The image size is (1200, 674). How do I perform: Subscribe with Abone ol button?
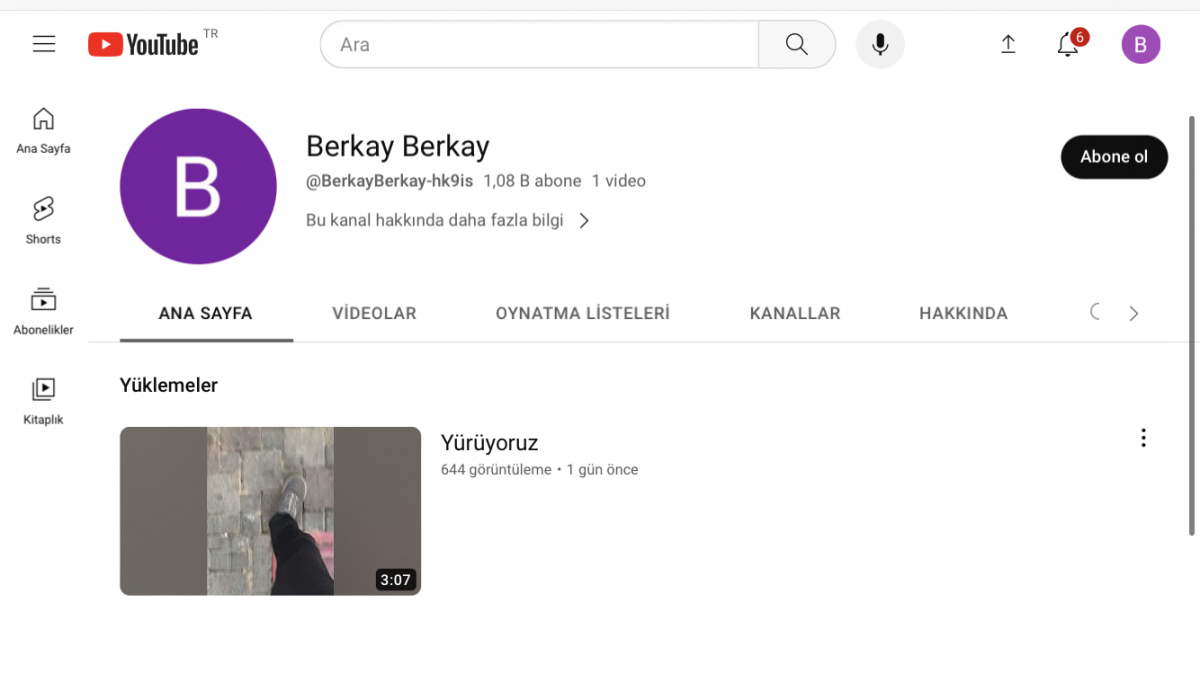coord(1114,157)
